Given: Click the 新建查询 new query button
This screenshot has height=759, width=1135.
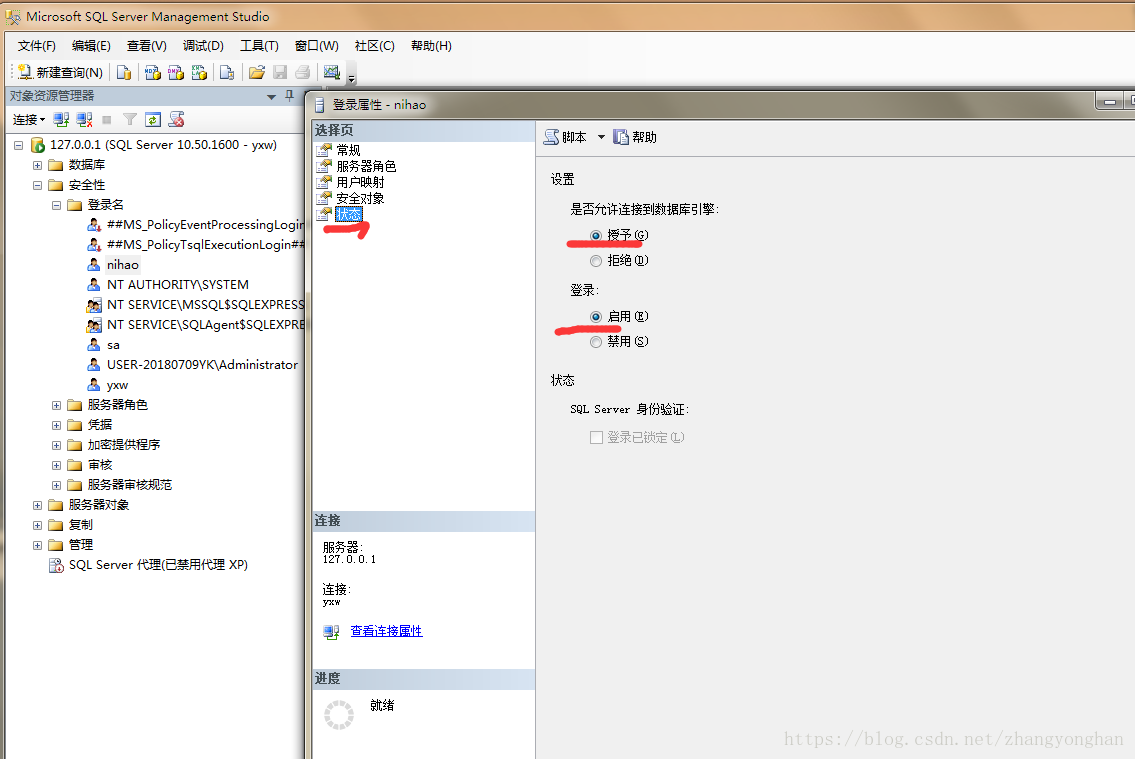Looking at the screenshot, I should 60,72.
